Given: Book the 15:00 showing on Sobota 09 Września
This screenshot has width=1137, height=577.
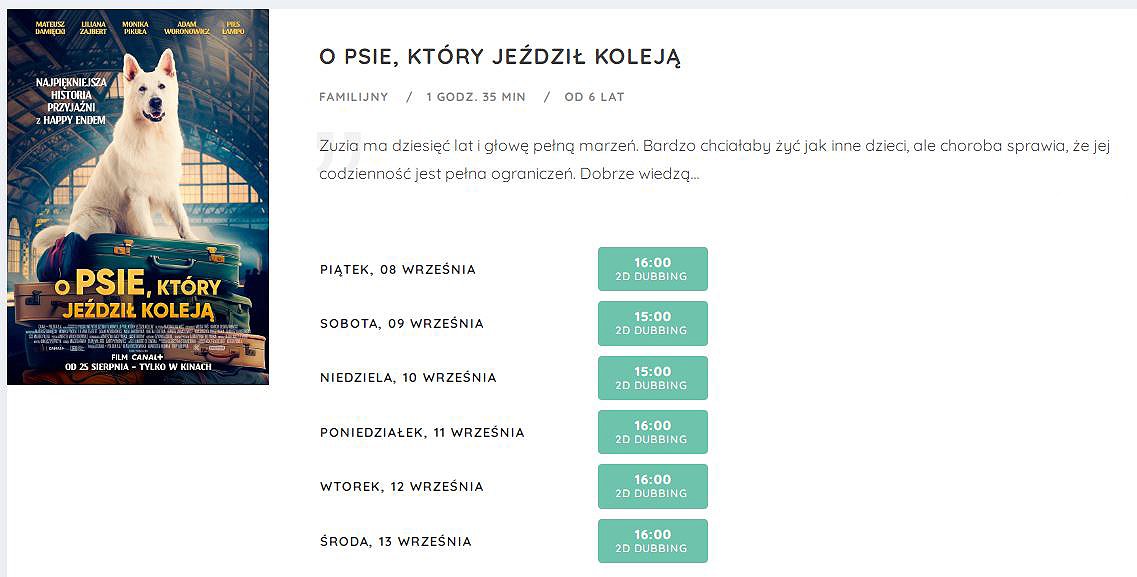Looking at the screenshot, I should 653,323.
